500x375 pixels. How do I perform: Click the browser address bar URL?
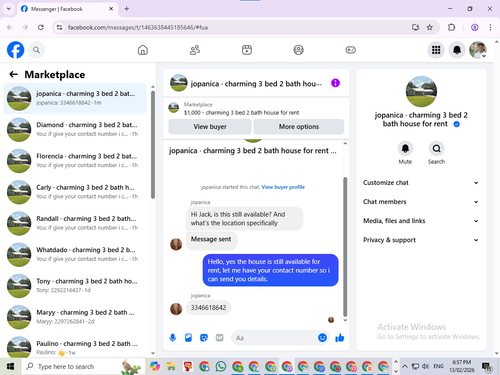tap(138, 27)
